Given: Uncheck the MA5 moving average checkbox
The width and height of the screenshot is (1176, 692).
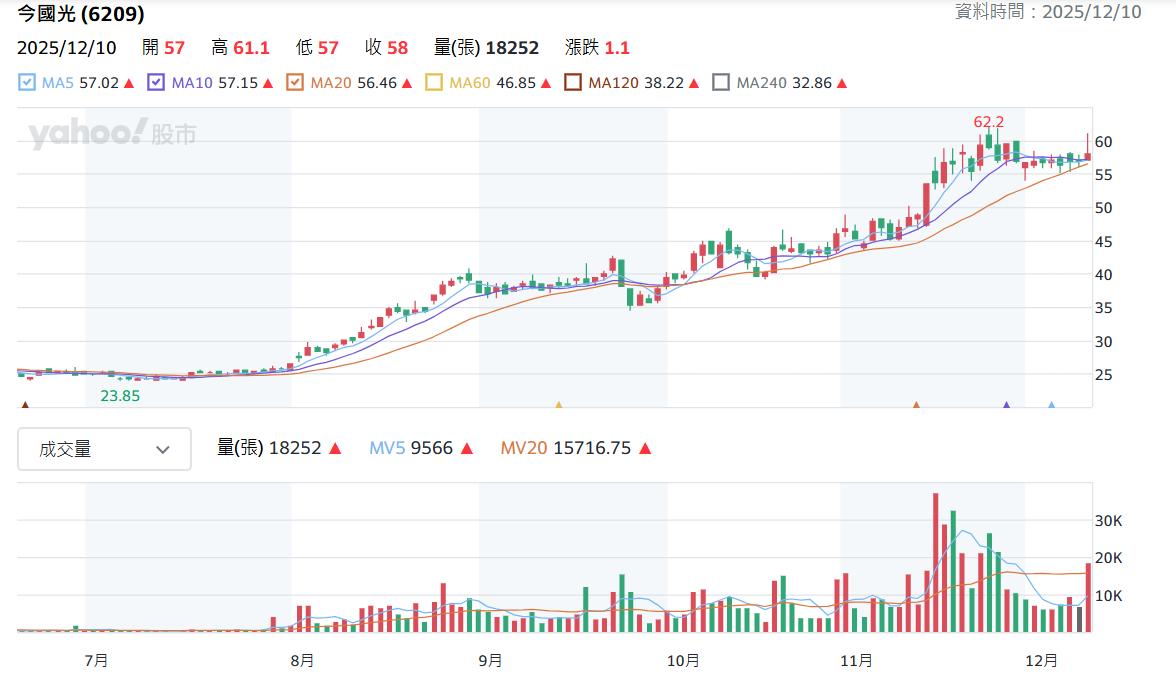Looking at the screenshot, I should (x=26, y=82).
